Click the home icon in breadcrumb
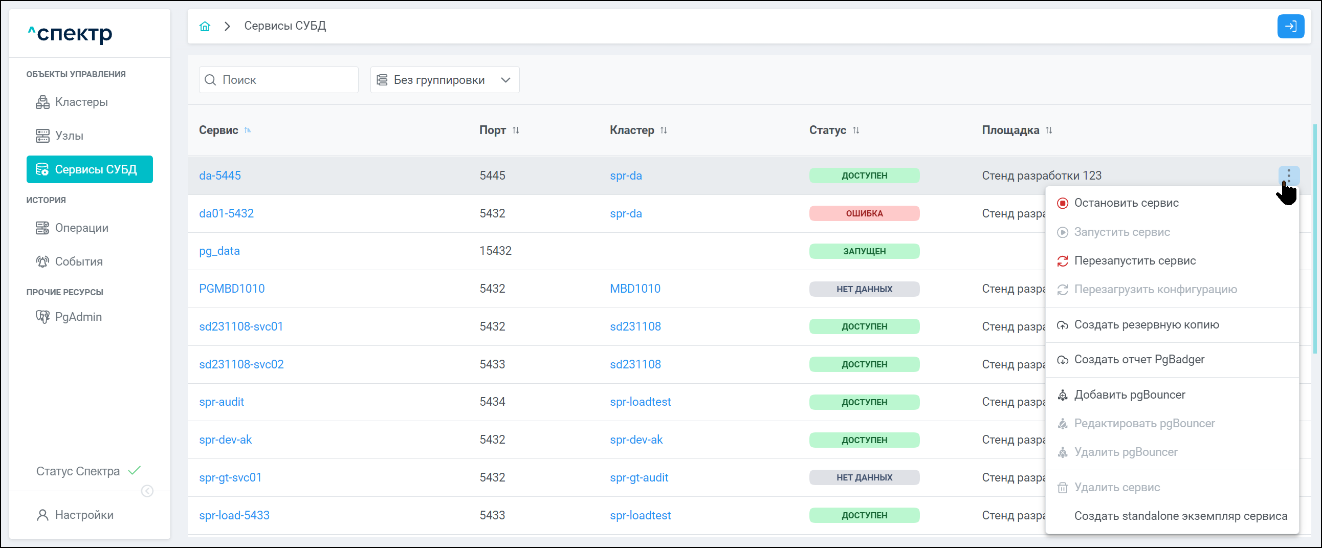Viewport: 1323px width, 549px height. click(x=205, y=26)
